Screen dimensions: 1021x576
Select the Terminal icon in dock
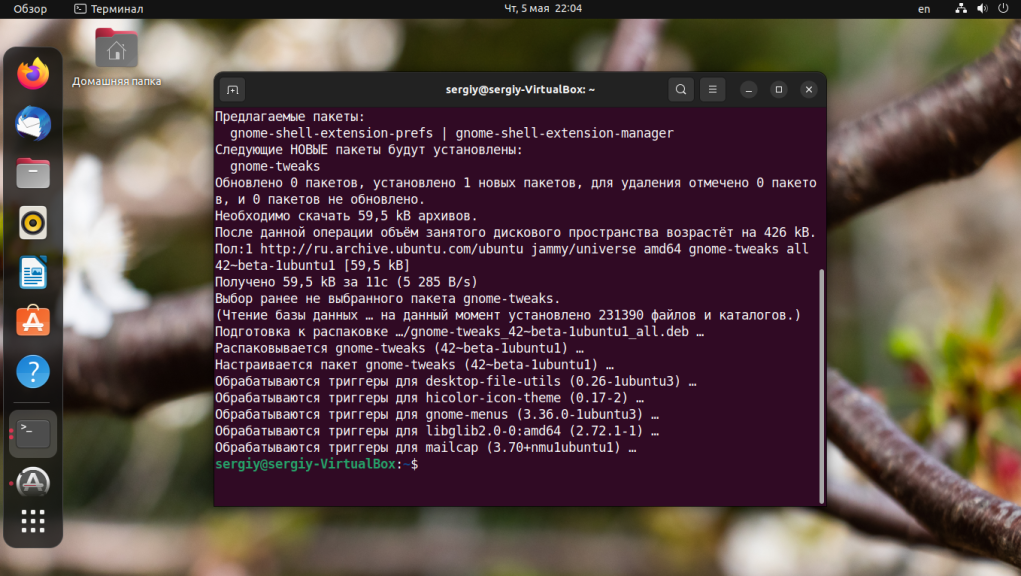click(x=33, y=433)
